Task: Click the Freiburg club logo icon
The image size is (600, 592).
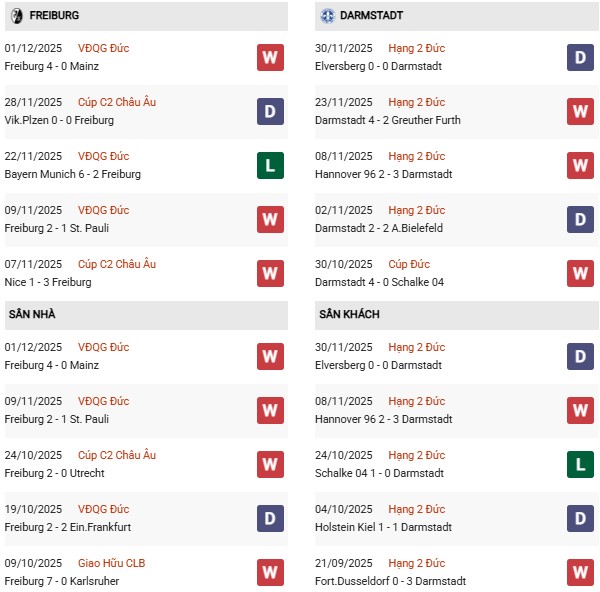Action: [15, 16]
